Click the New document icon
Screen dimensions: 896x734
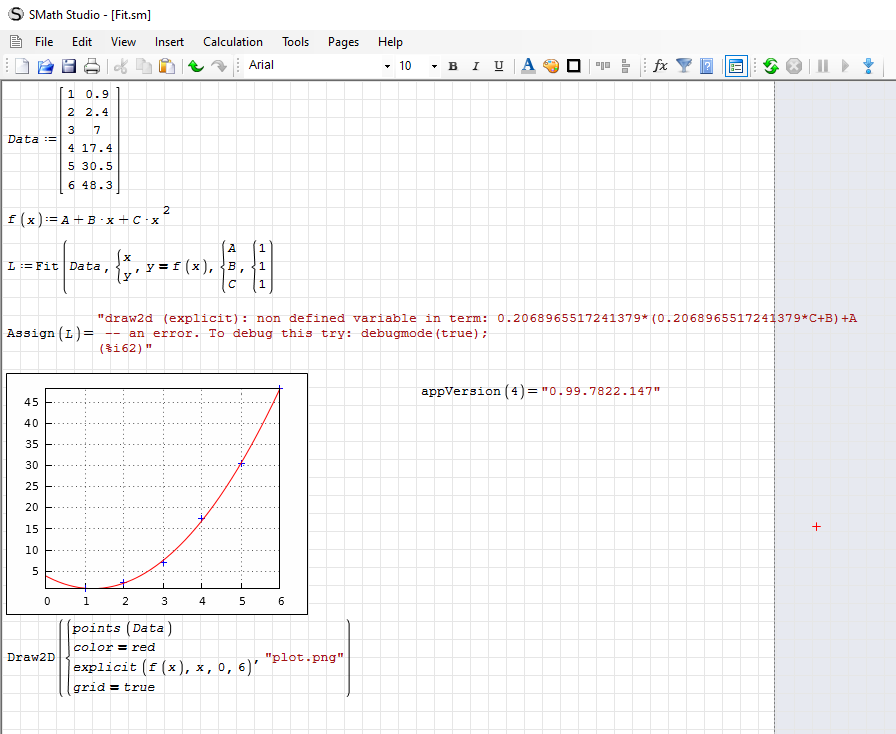21,66
